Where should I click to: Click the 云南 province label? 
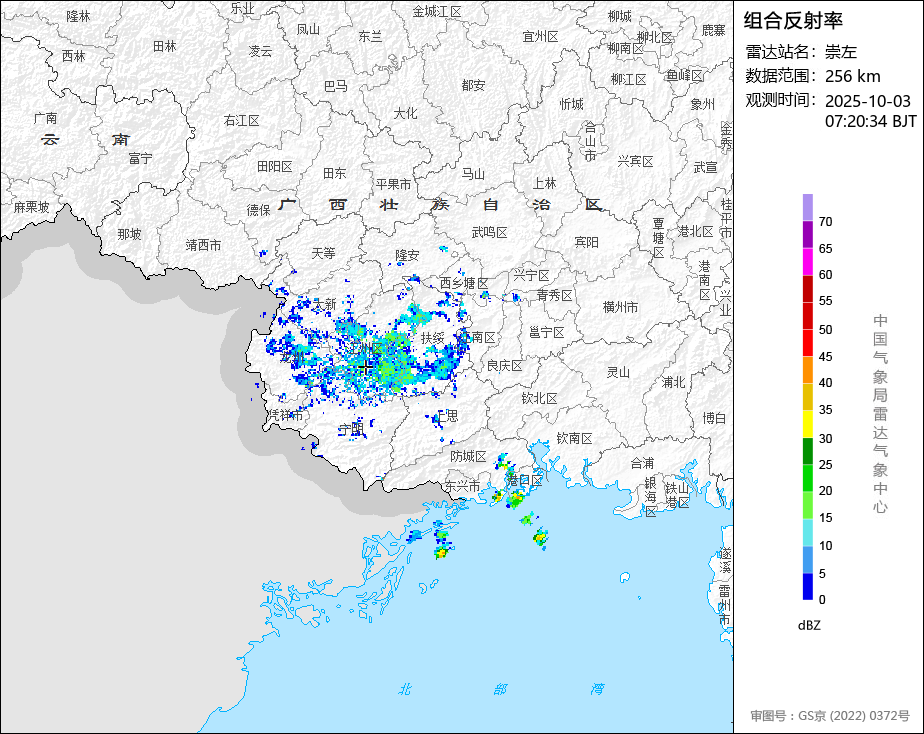pos(85,139)
